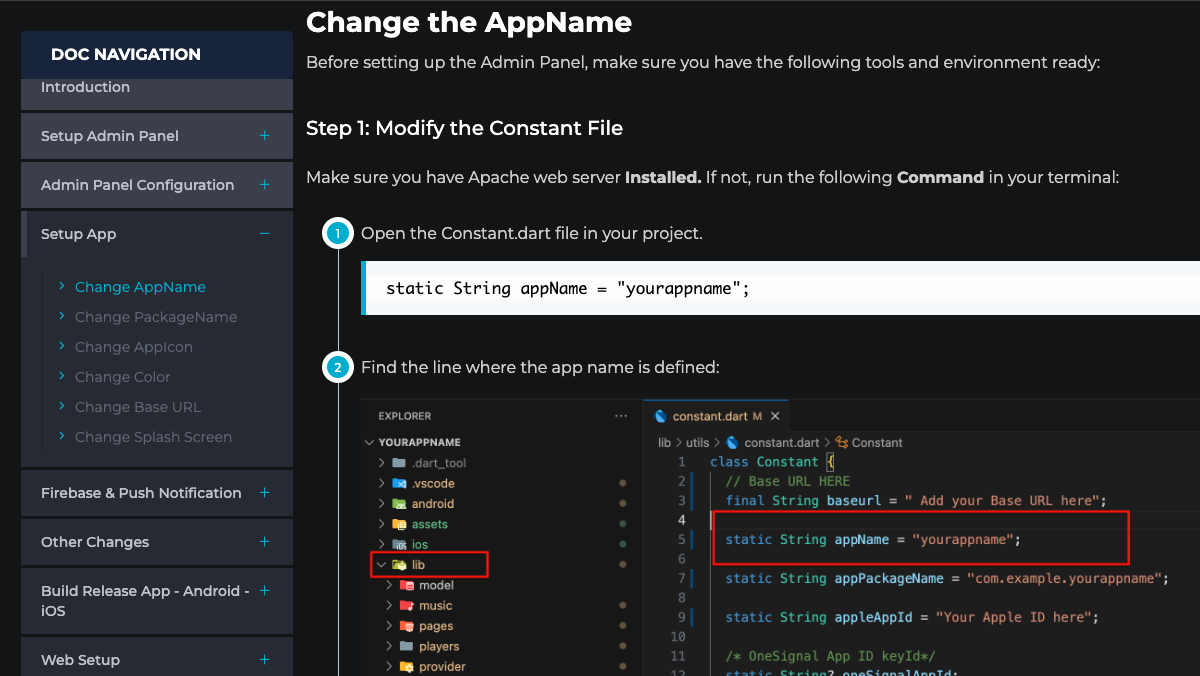
Task: Open the Explorer more actions ellipsis
Action: pos(620,416)
